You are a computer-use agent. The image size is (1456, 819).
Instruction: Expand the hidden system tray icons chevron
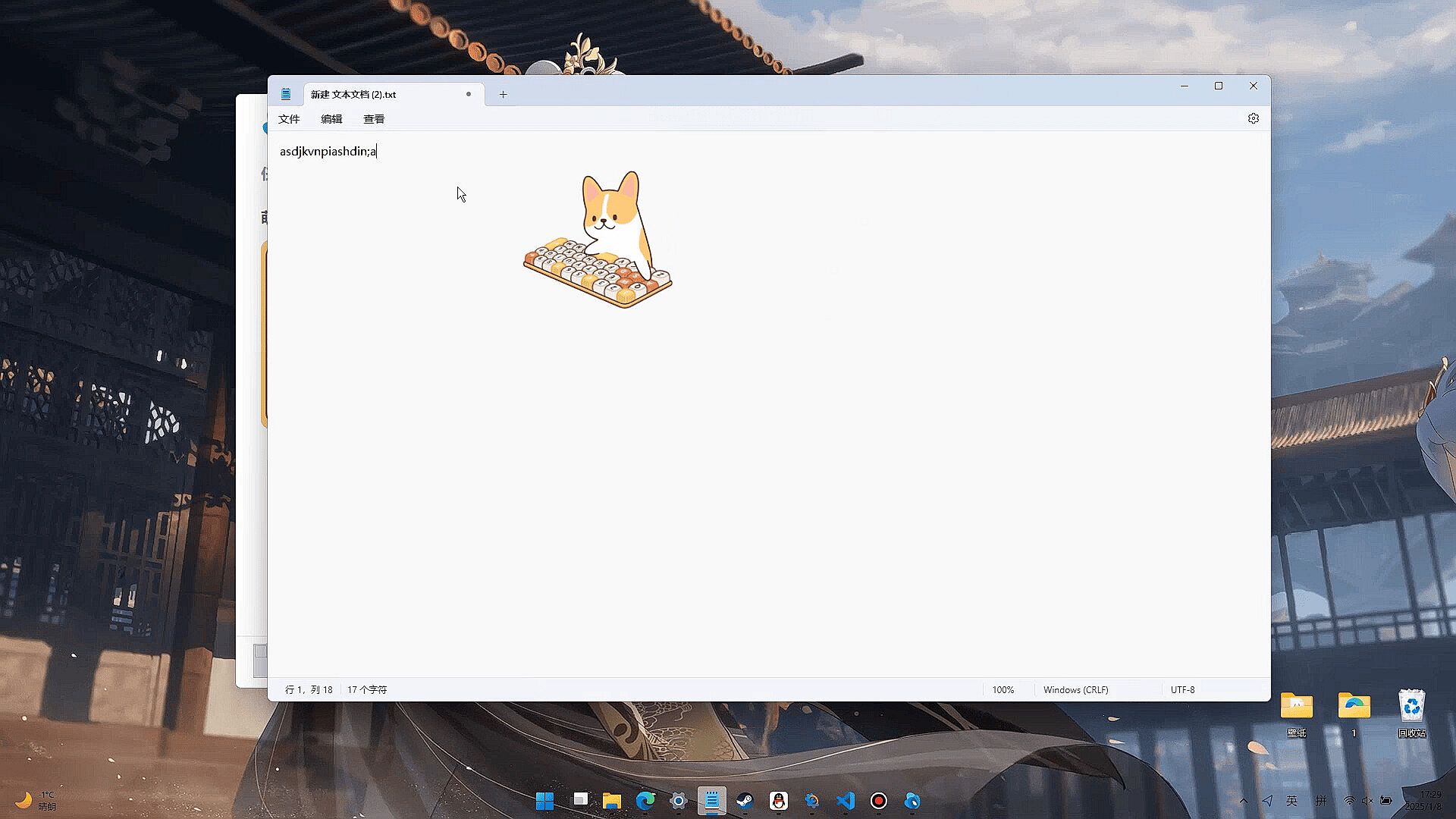(1243, 801)
